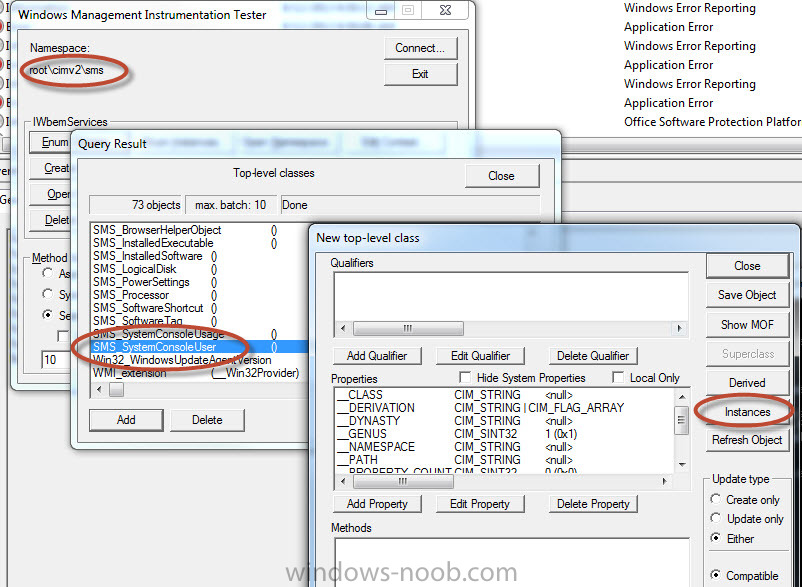
Task: Click the Delete Qualifier button
Action: tap(593, 356)
